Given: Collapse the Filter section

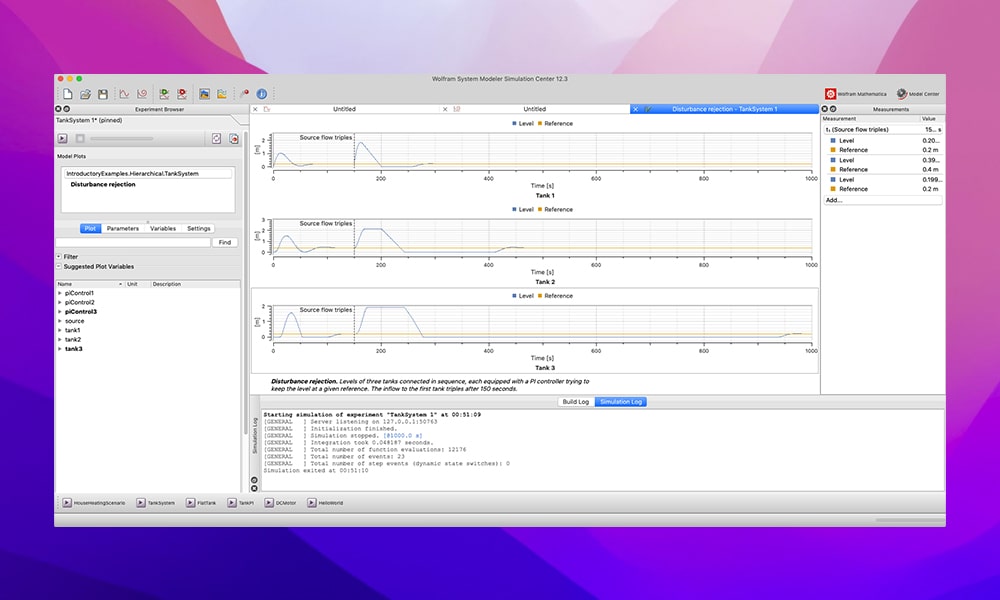Looking at the screenshot, I should click(x=58, y=256).
